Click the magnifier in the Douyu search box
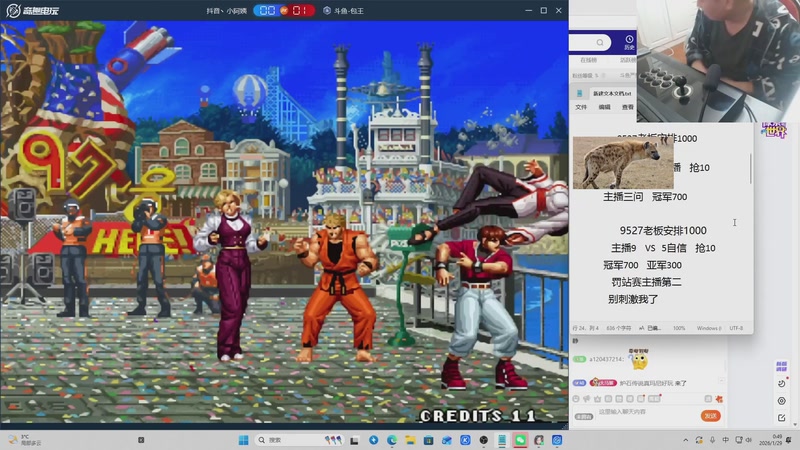The width and height of the screenshot is (800, 450). (x=600, y=42)
